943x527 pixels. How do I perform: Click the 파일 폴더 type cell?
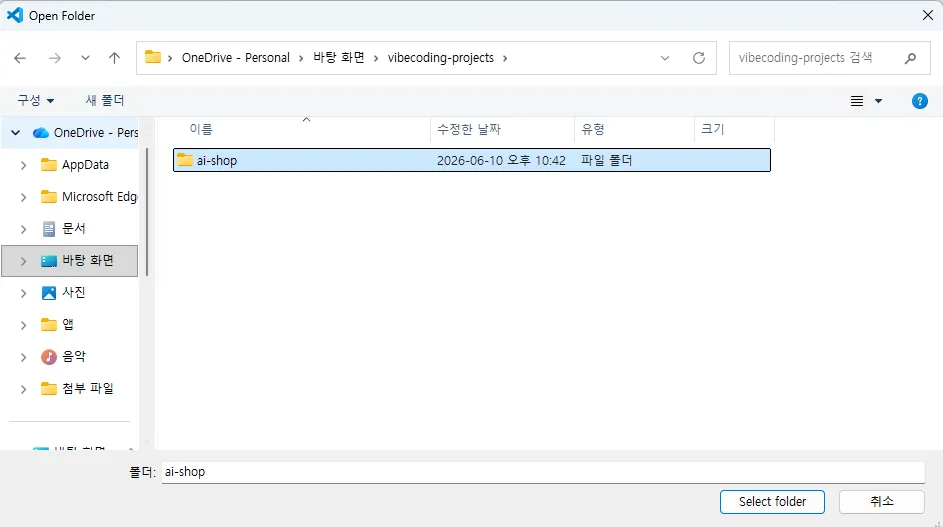(x=606, y=161)
